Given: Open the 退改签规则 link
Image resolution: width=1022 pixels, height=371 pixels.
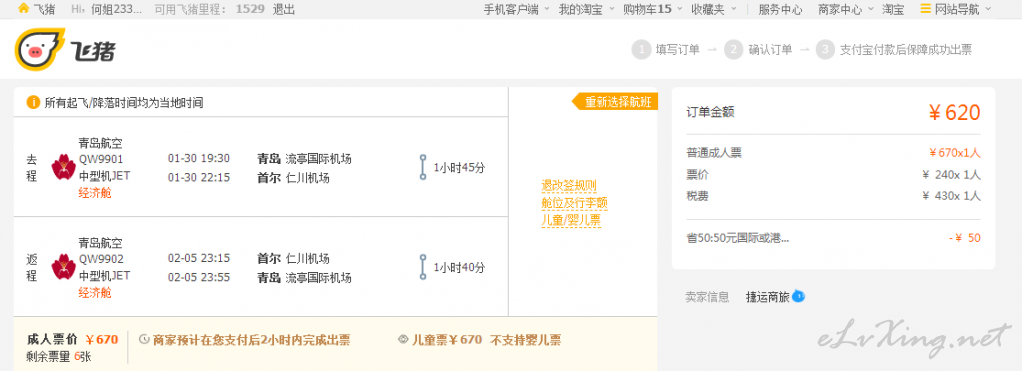Looking at the screenshot, I should [569, 186].
